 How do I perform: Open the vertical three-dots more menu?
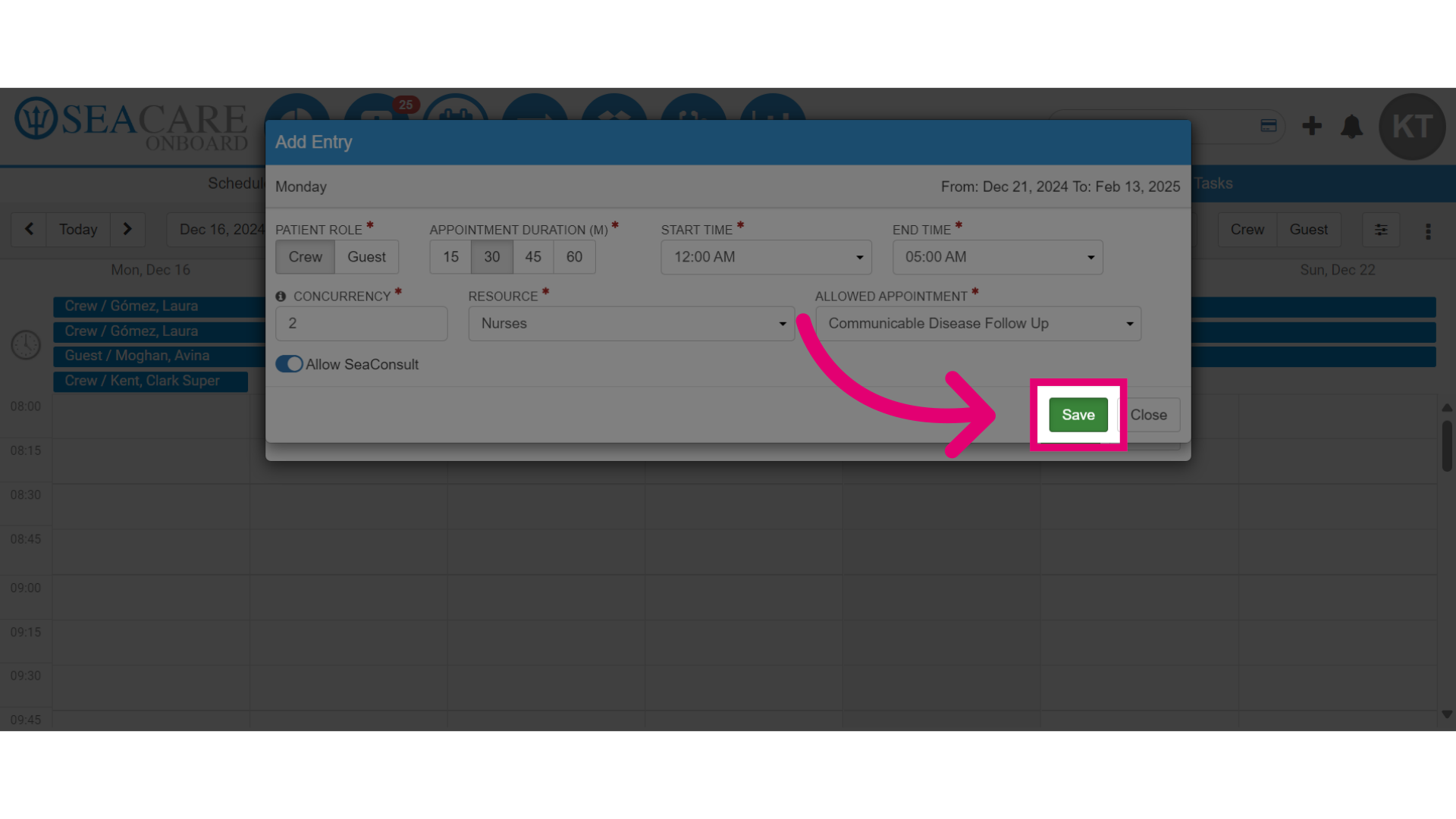(1428, 231)
